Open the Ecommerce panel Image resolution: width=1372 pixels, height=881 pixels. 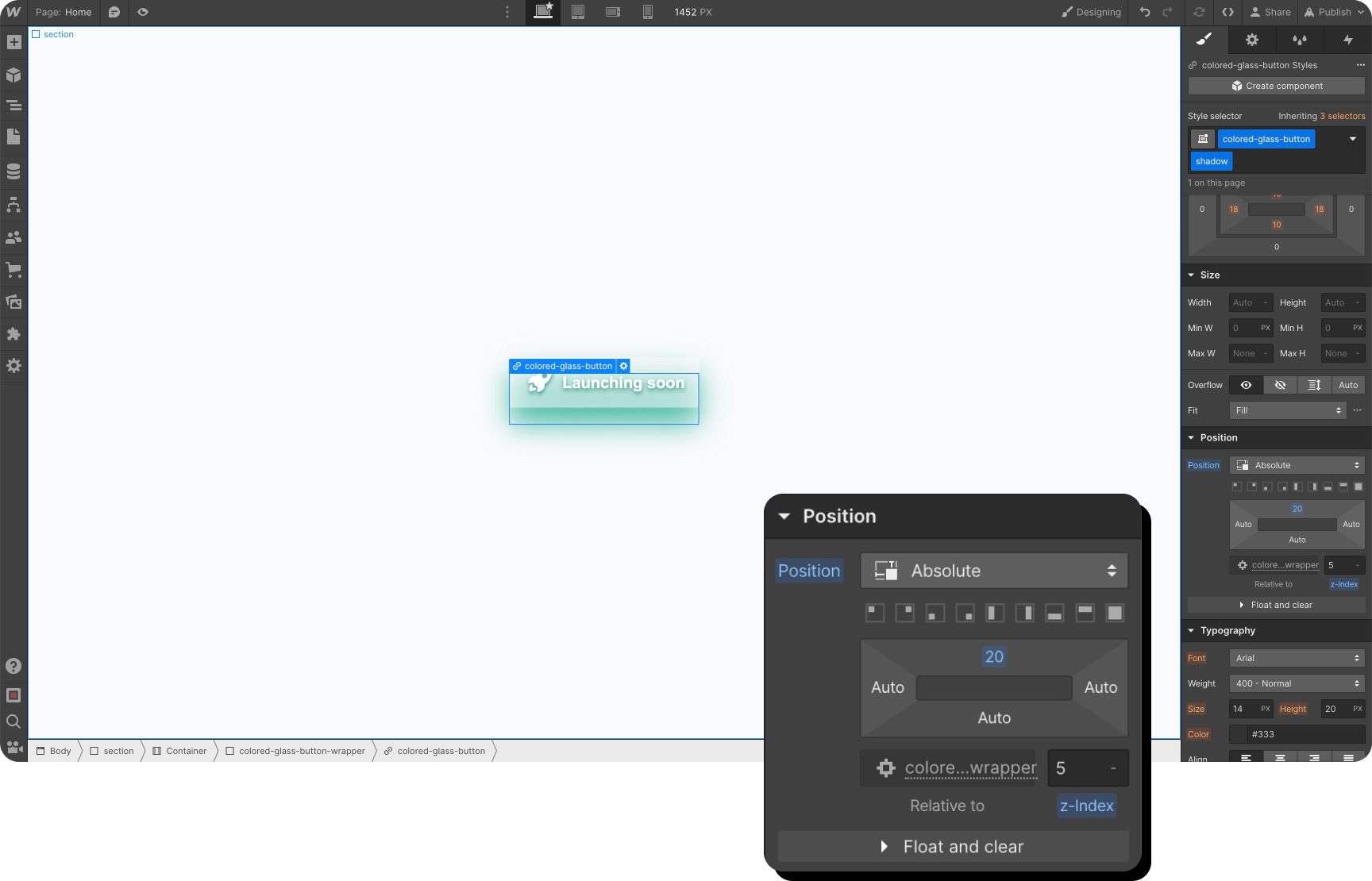[x=13, y=270]
